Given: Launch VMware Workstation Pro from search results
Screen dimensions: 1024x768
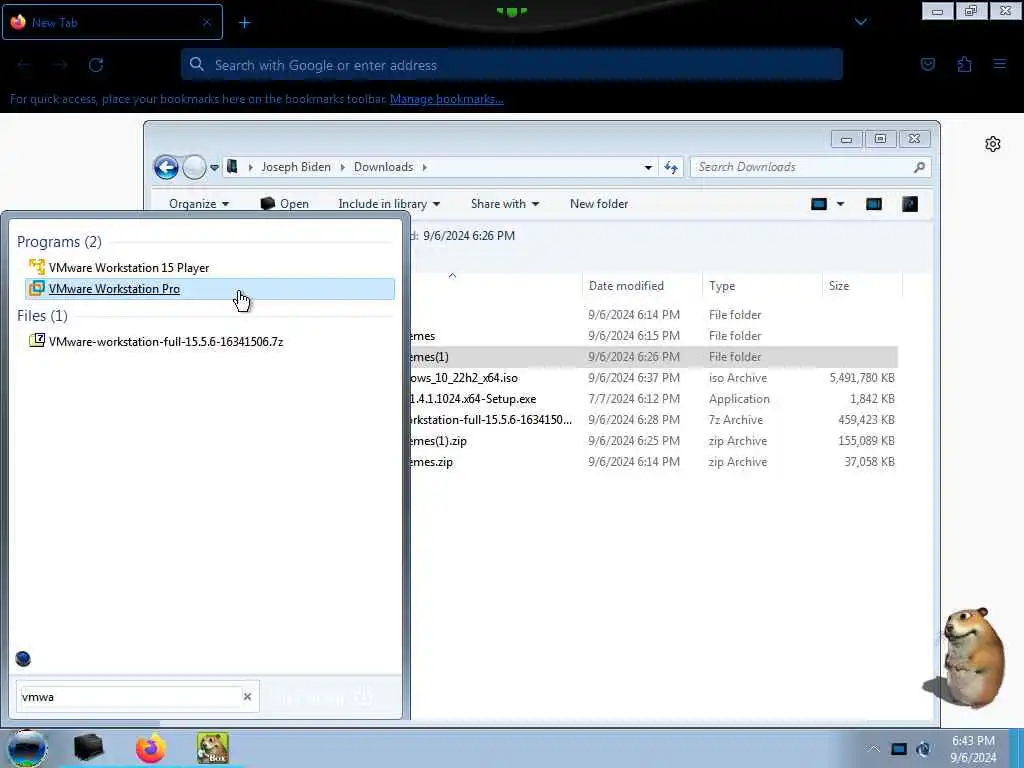Looking at the screenshot, I should click(209, 289).
